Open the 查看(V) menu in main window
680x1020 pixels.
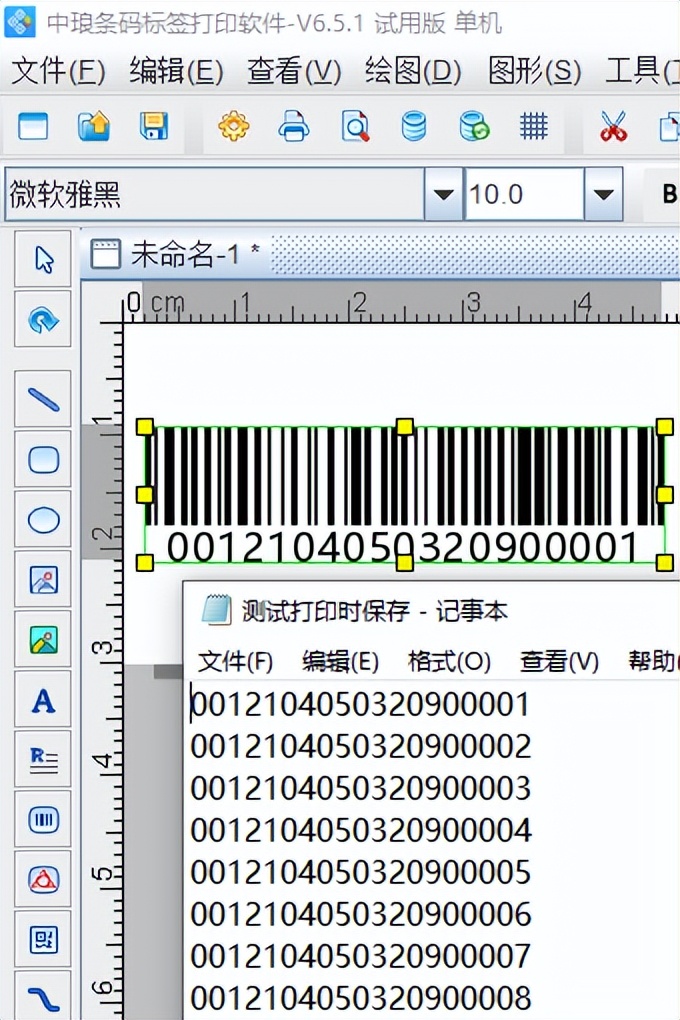point(294,71)
